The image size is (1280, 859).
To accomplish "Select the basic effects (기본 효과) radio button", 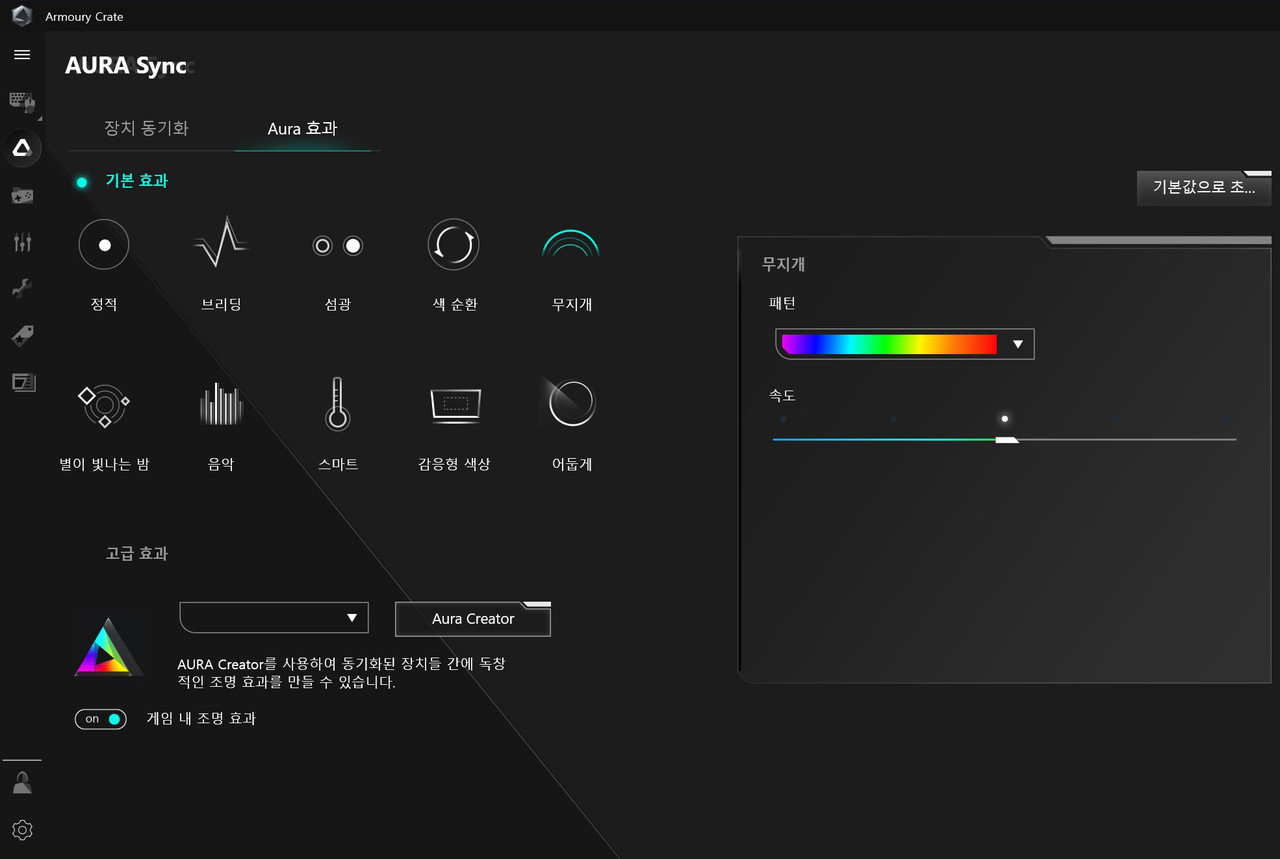I will (x=82, y=182).
